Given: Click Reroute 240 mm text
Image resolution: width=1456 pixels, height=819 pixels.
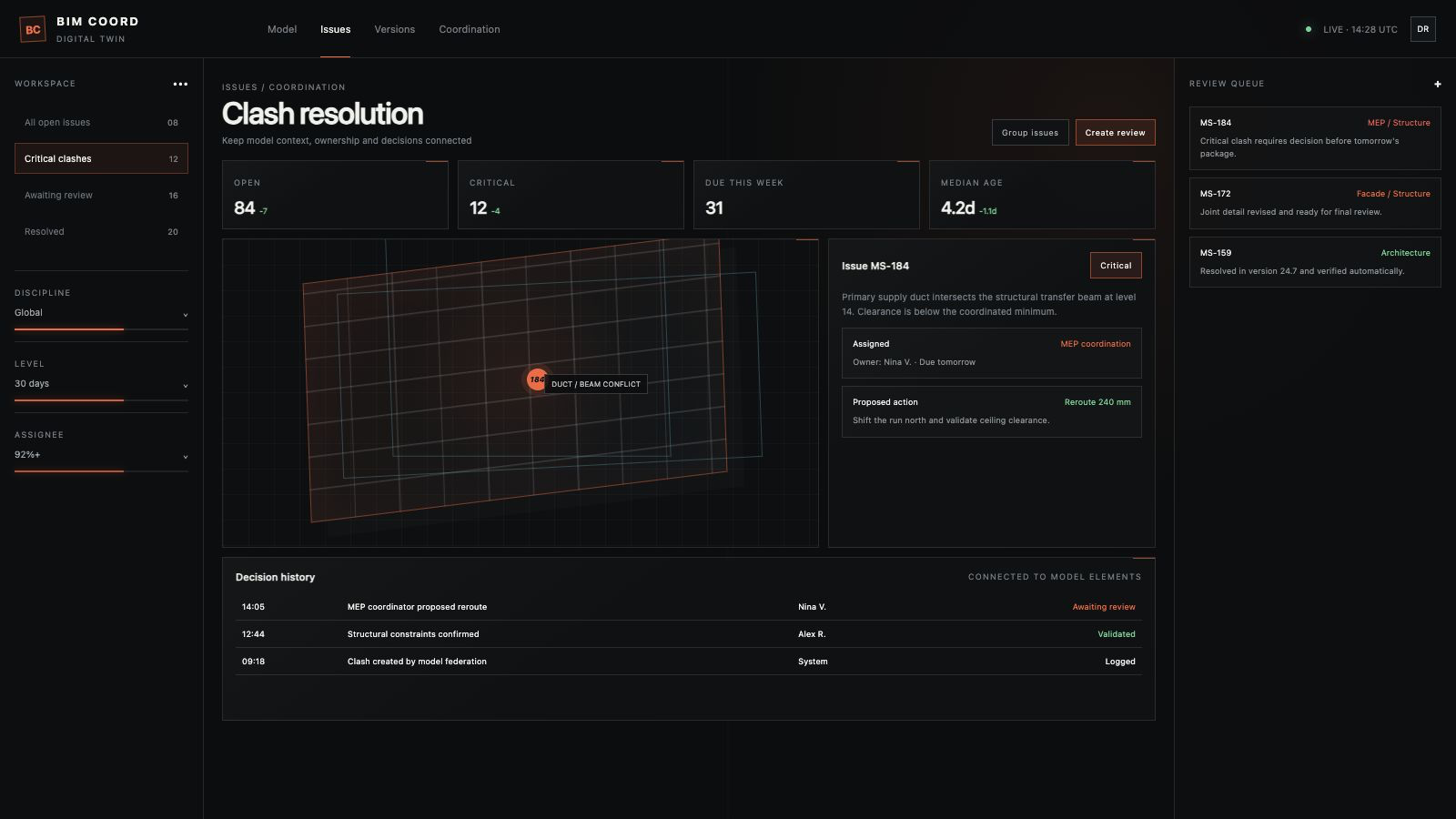Looking at the screenshot, I should click(x=1097, y=402).
